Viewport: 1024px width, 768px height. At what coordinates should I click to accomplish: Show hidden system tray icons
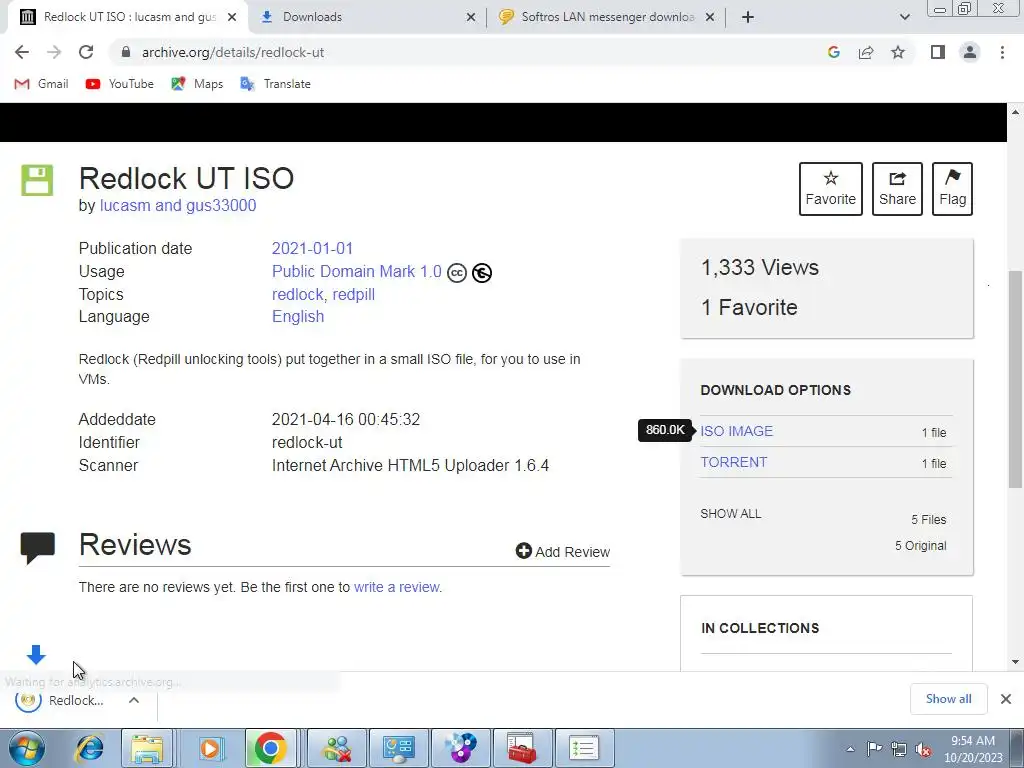(850, 749)
